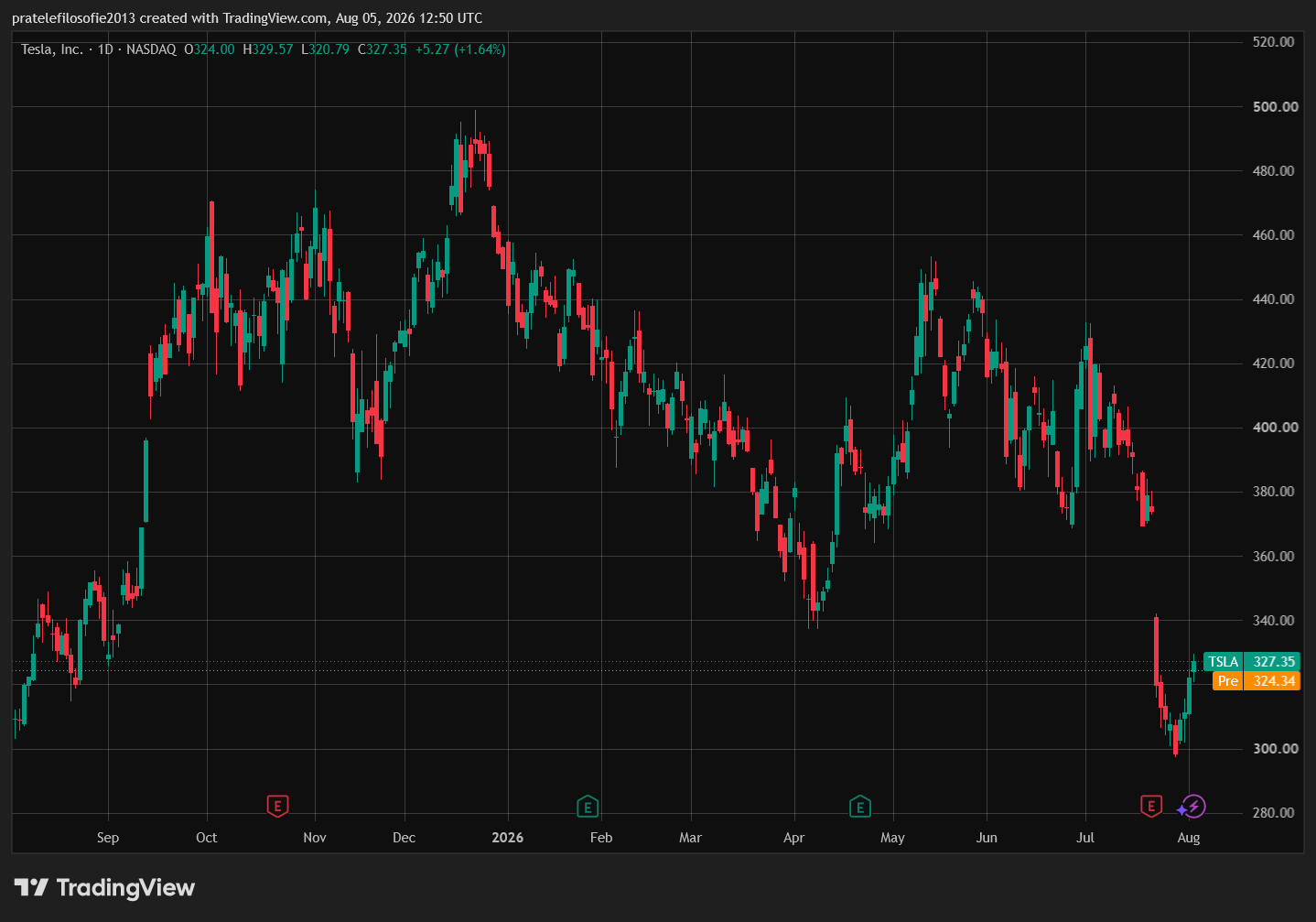
Task: Click the 420.00 price axis label
Action: (1274, 363)
